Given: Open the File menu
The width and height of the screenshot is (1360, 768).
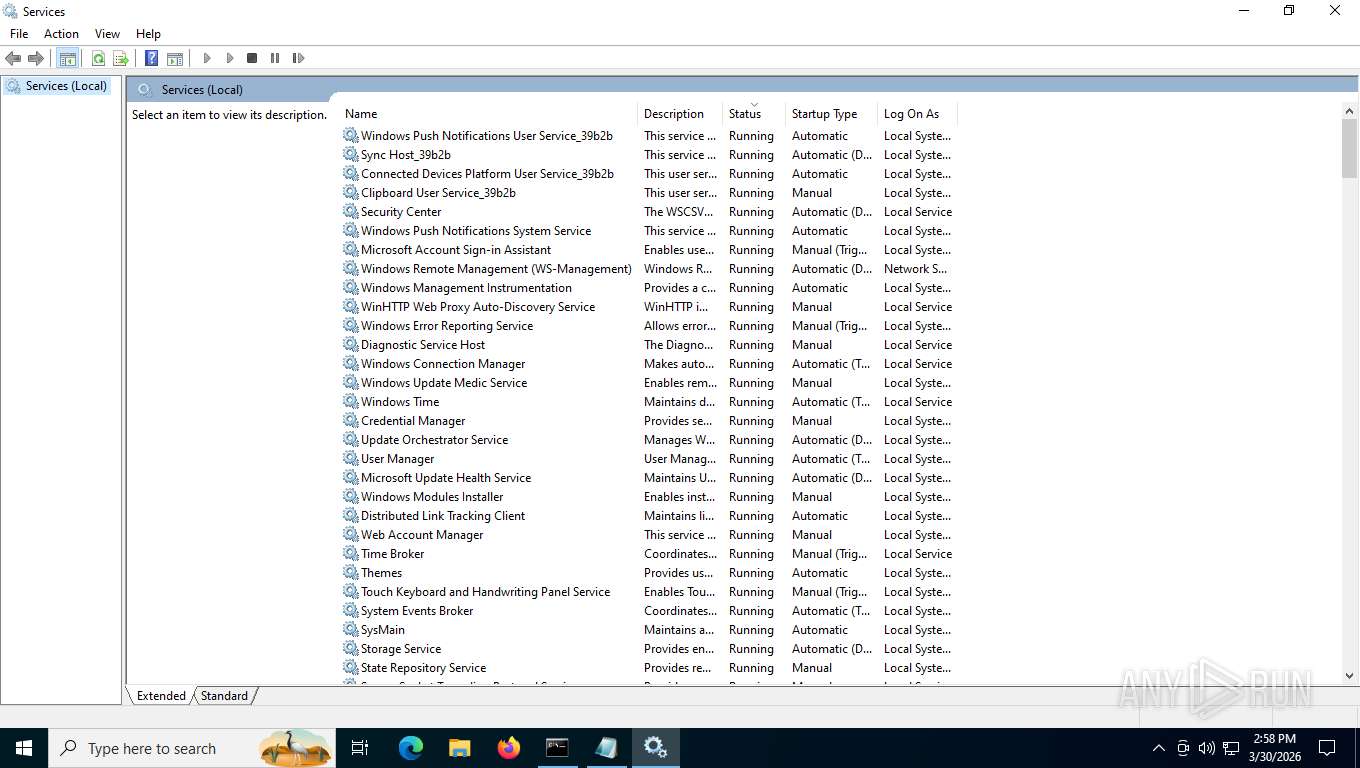Looking at the screenshot, I should coord(19,34).
